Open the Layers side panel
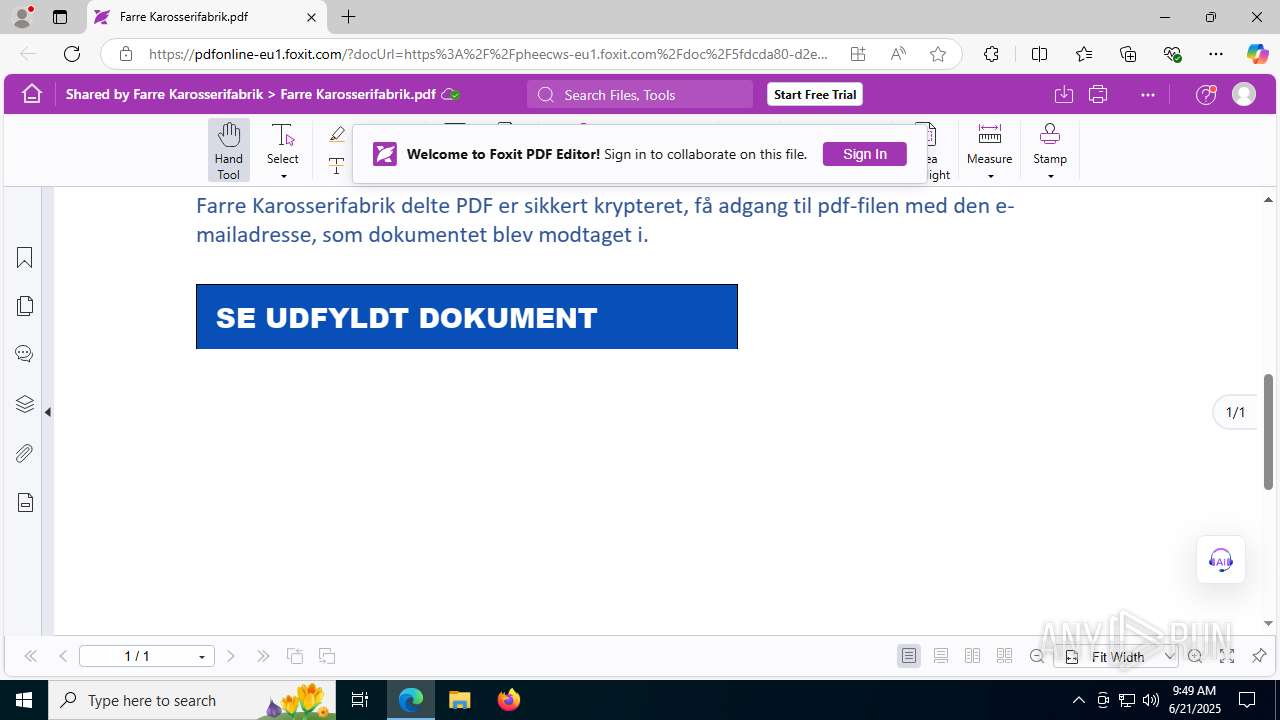 [x=25, y=404]
